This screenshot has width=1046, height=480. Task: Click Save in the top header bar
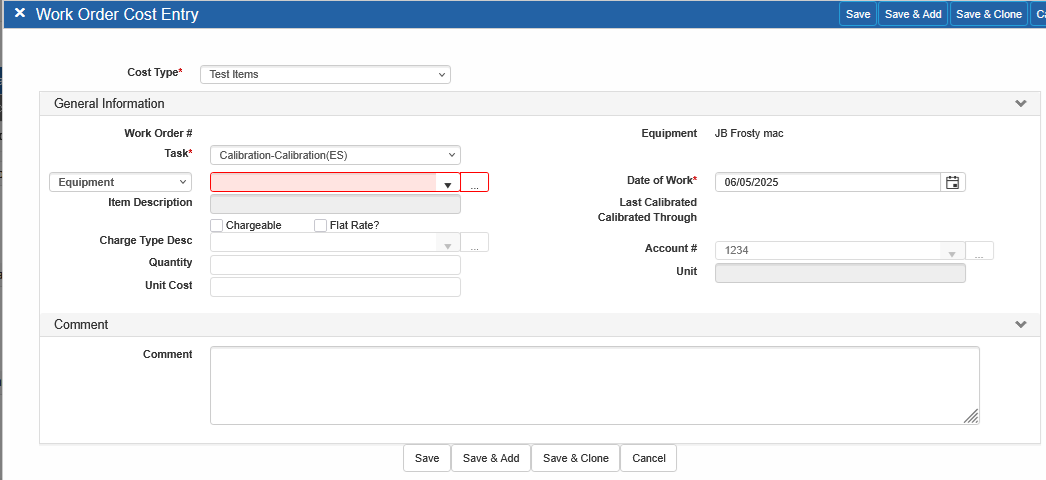[x=858, y=14]
